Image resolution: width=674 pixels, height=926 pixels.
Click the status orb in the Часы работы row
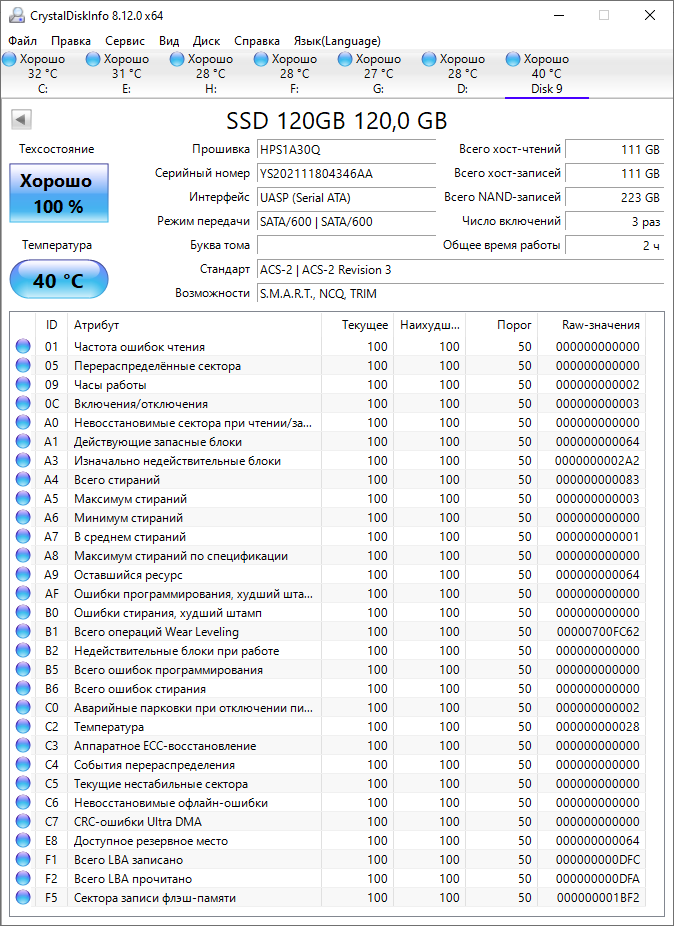coord(23,384)
